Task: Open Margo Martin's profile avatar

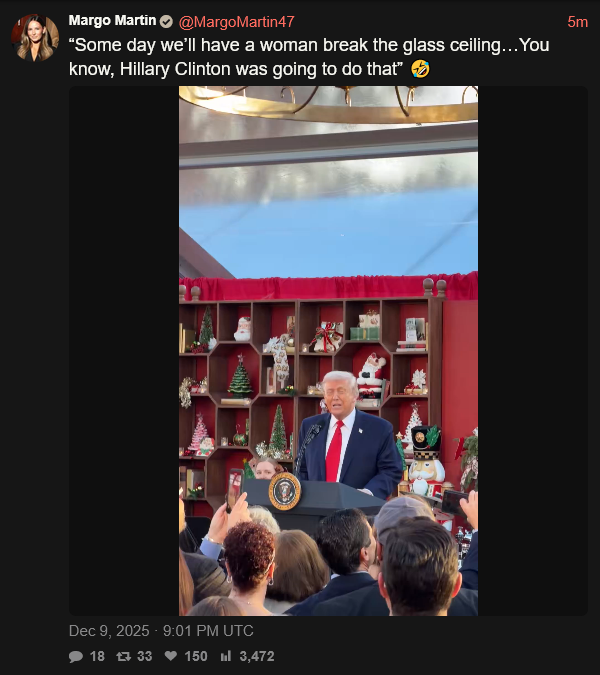Action: pos(35,37)
